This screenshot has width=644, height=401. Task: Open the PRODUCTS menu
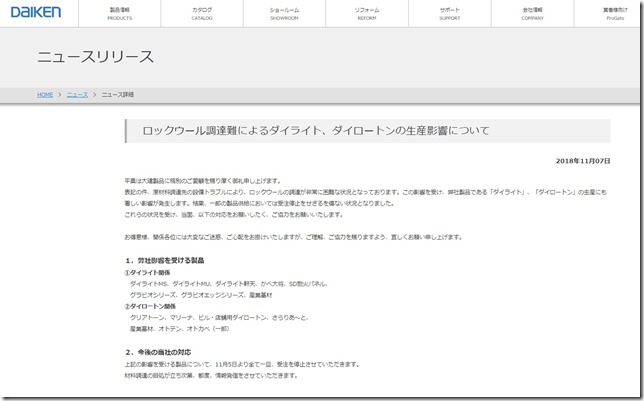pos(120,14)
